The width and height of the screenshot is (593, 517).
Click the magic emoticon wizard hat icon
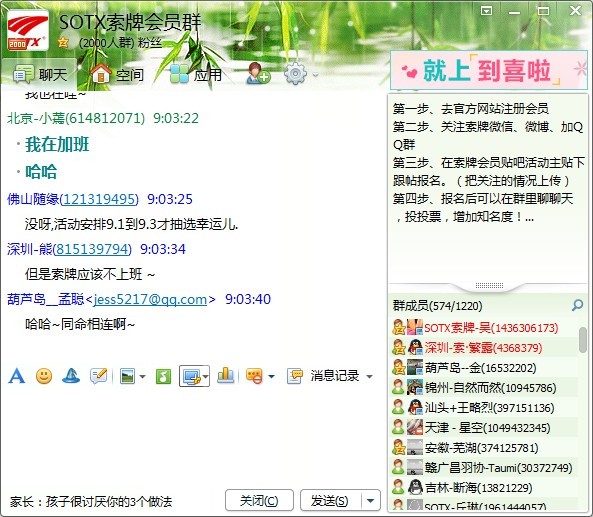click(x=71, y=376)
